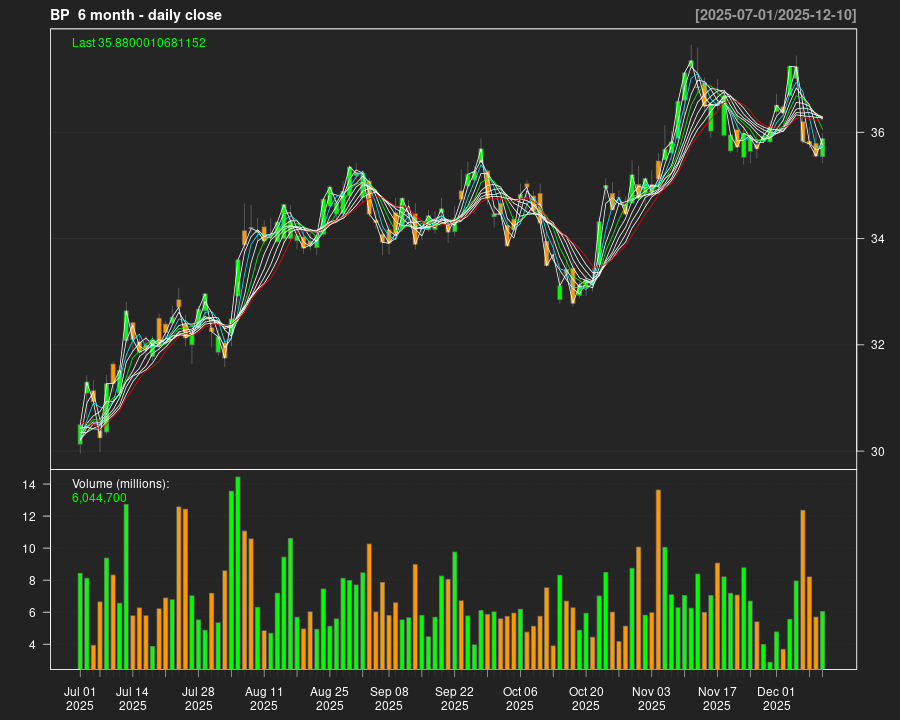Click the tallest orange volume bar in early November
This screenshot has width=900, height=720.
[658, 579]
